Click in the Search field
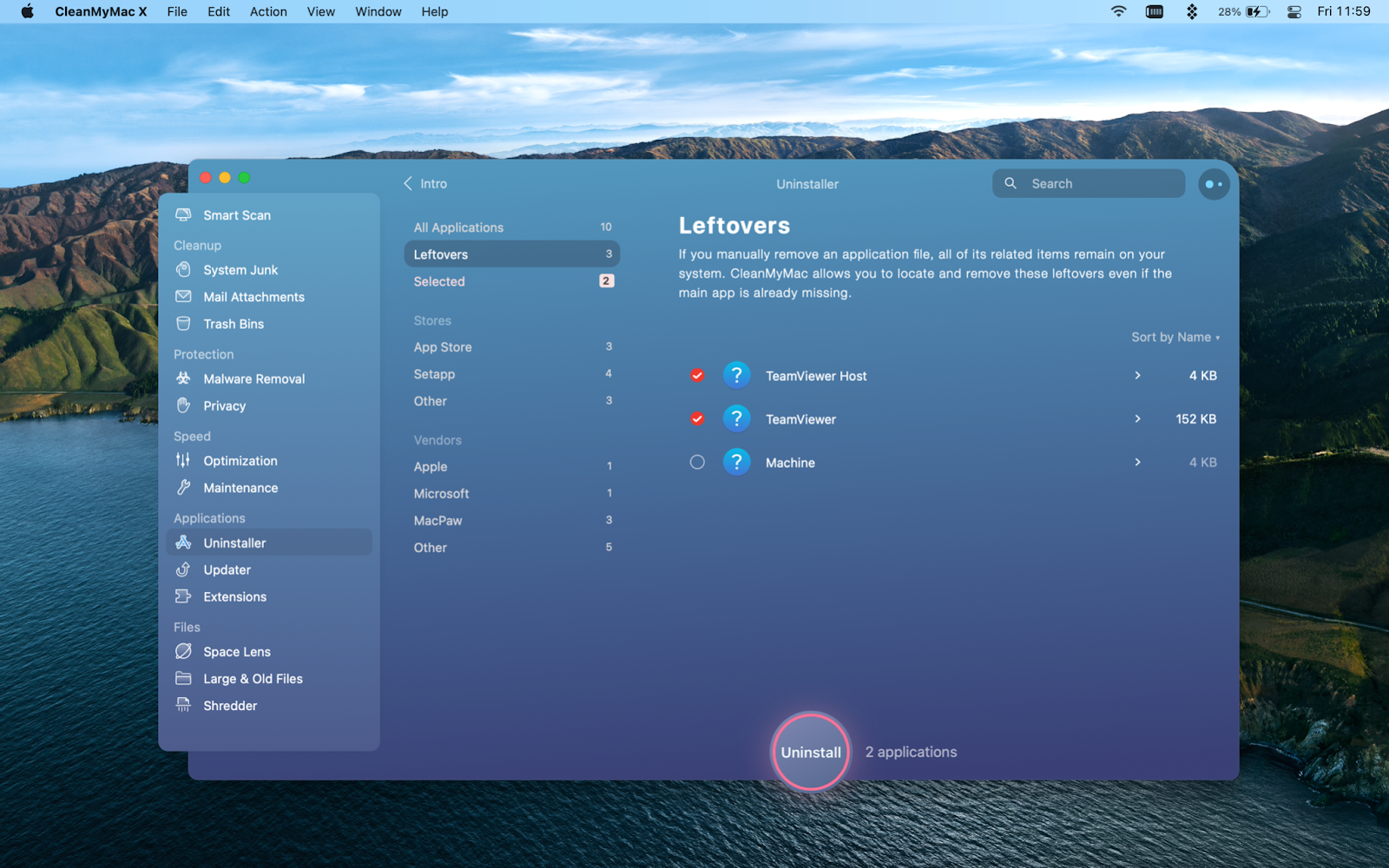This screenshot has height=868, width=1389. [x=1089, y=183]
